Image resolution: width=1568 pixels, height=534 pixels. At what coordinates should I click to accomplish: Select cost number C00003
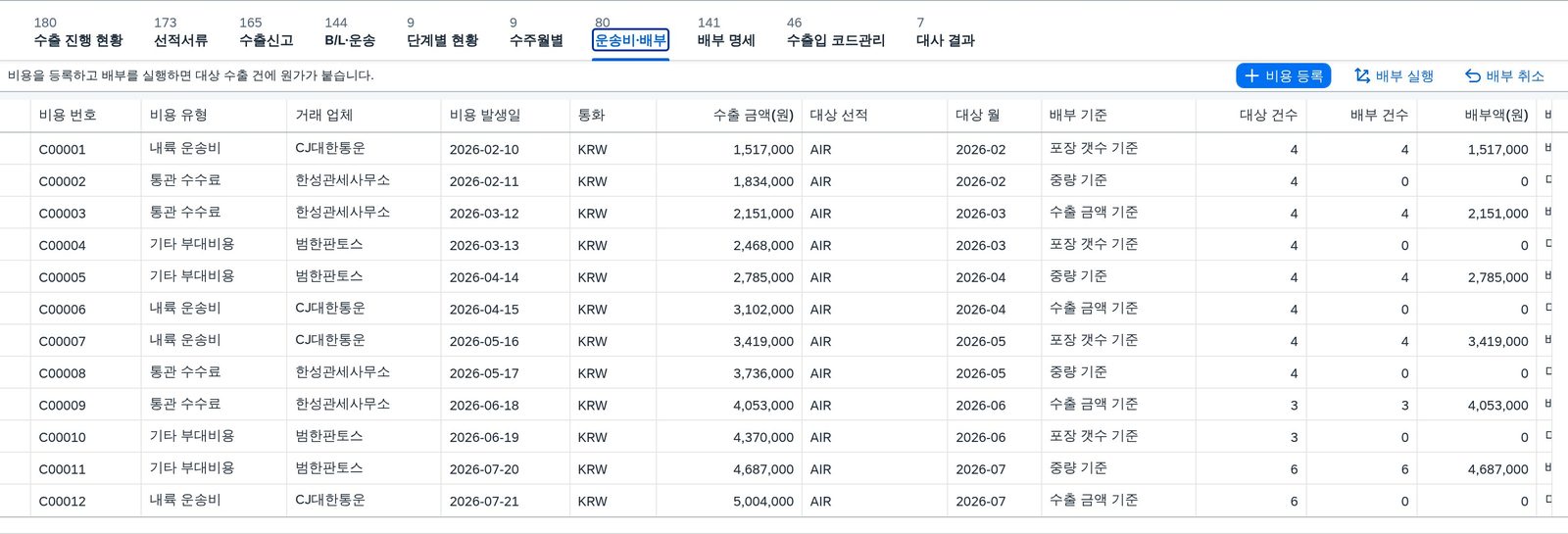click(x=62, y=214)
